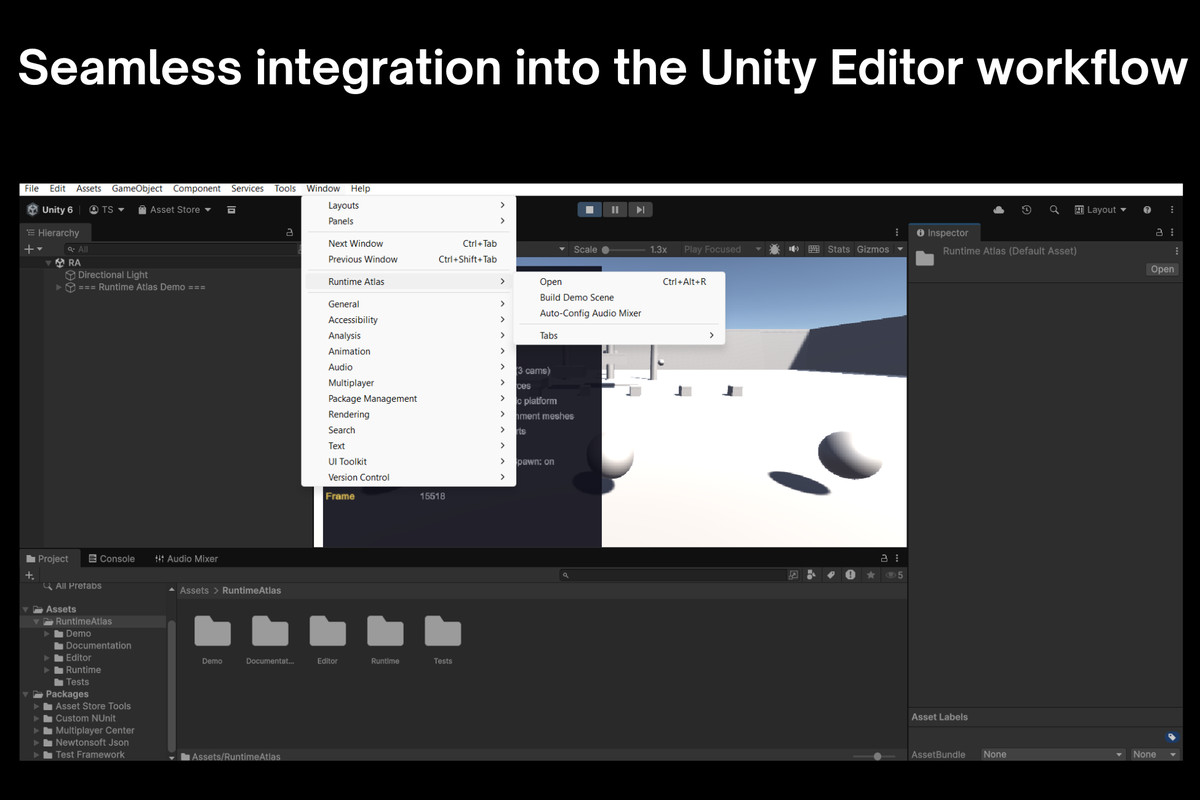This screenshot has width=1200, height=800.
Task: Click the Project search field
Action: pos(672,575)
